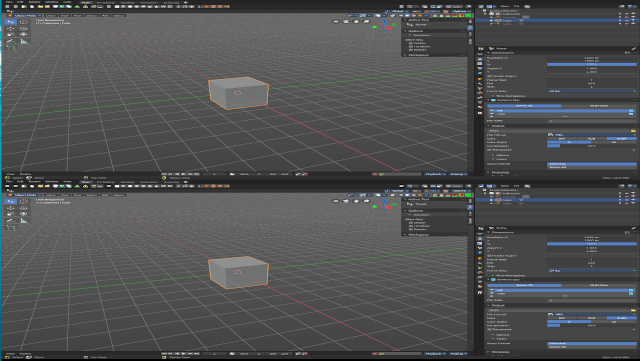Open the Playback dropdown in top timeline
Screen dimensions: 640x361
coord(435,174)
